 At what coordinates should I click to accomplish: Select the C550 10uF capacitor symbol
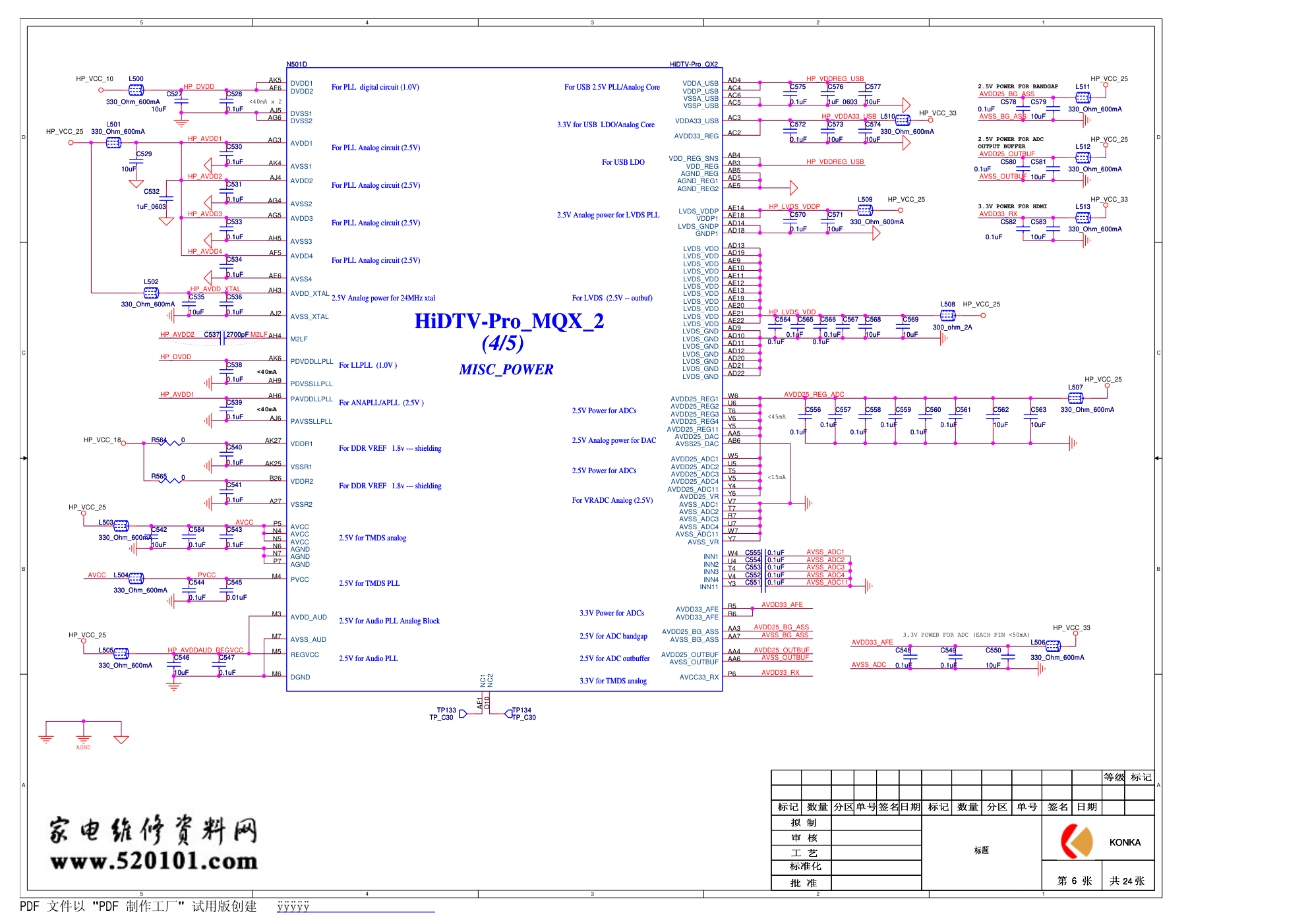(x=1009, y=657)
